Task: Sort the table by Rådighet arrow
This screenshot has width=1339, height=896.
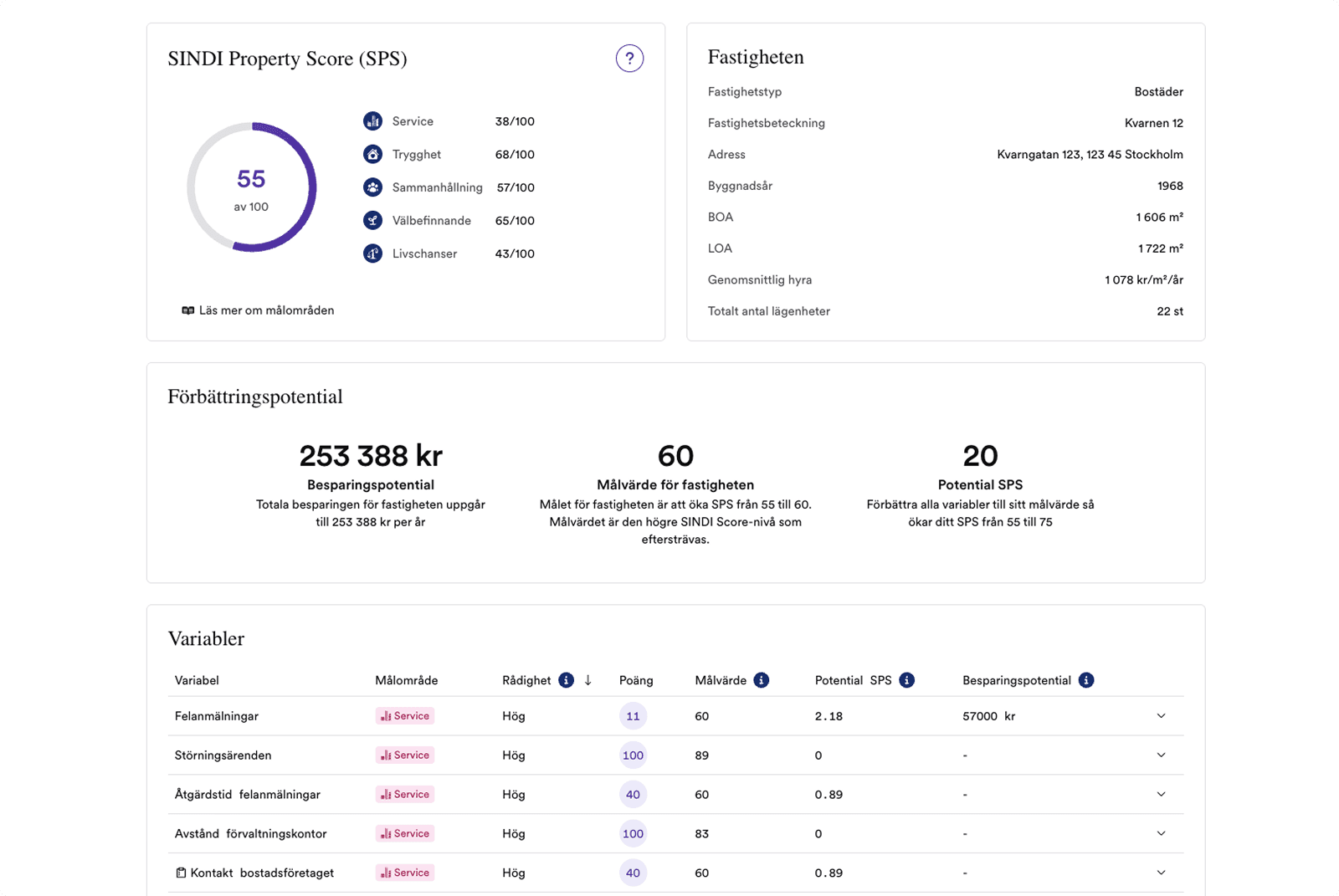Action: (x=588, y=680)
